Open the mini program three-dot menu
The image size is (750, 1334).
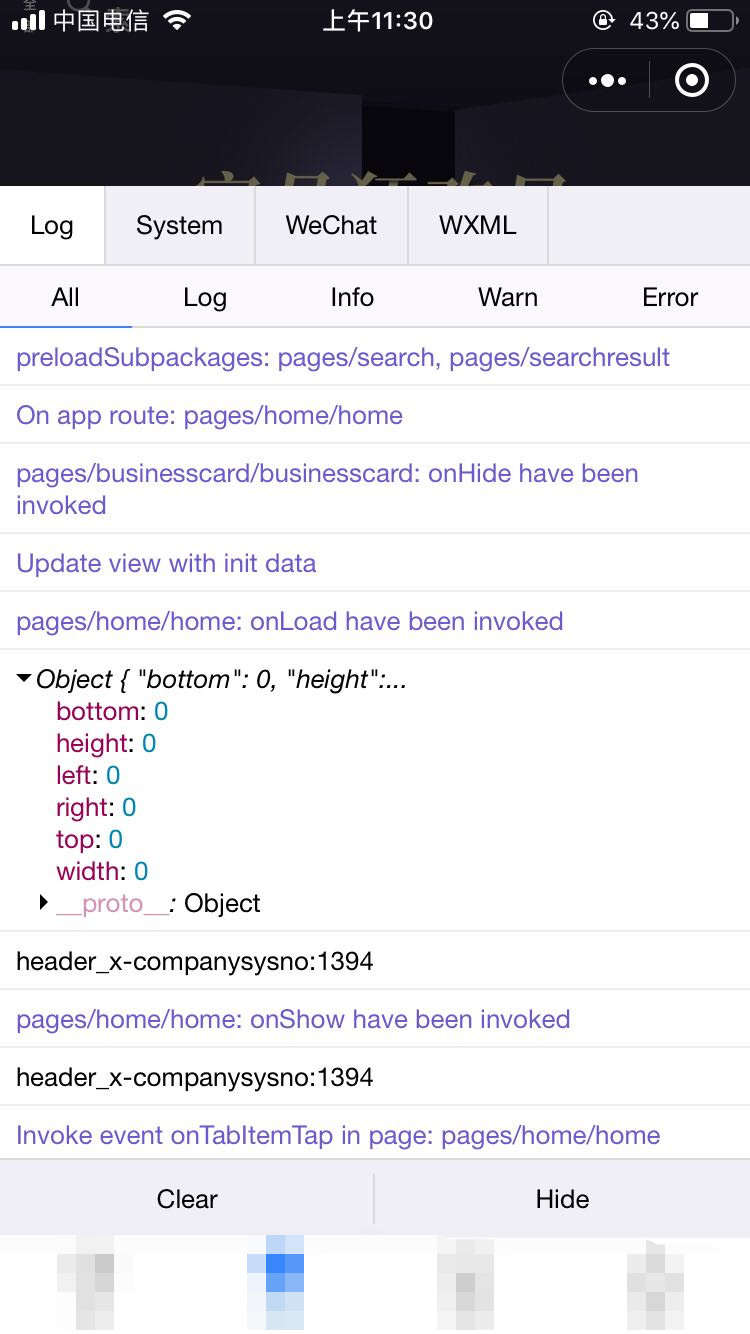coord(608,80)
